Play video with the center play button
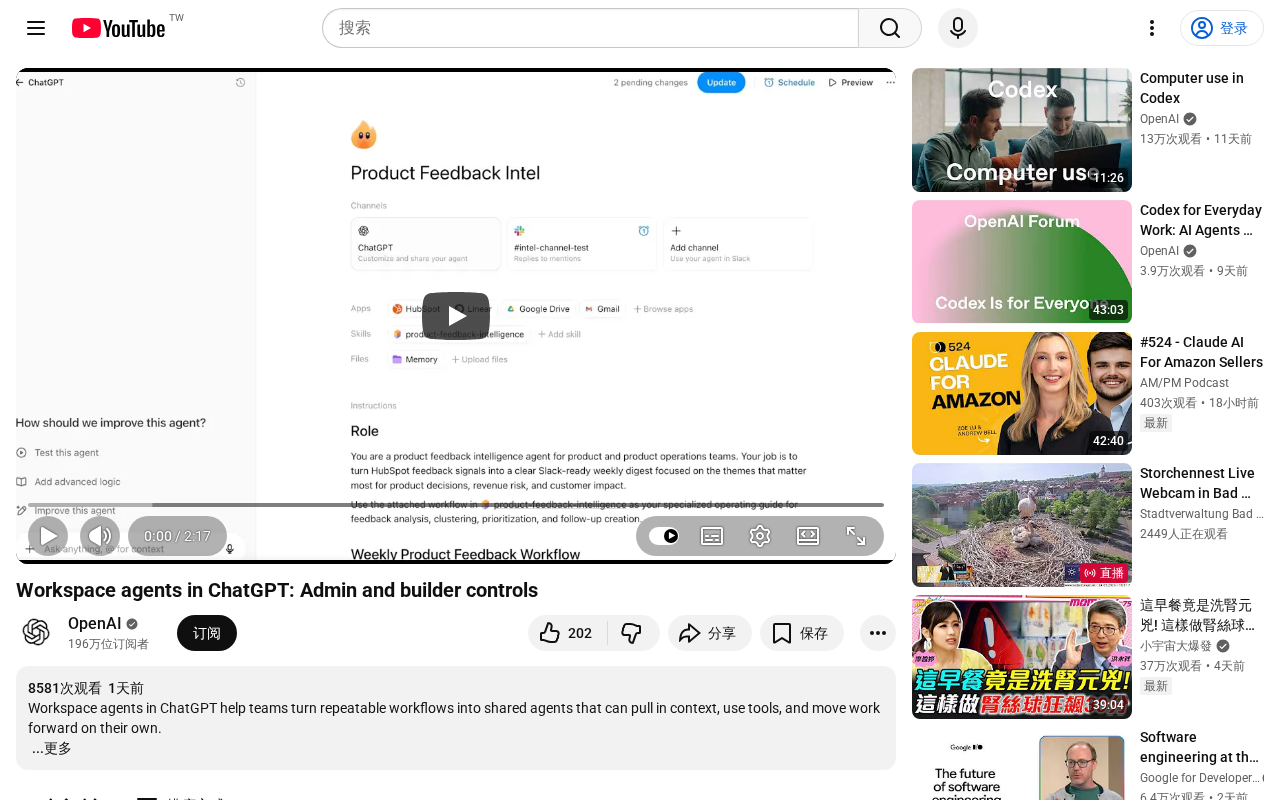Screen dimensions: 1280x800 (x=456, y=316)
